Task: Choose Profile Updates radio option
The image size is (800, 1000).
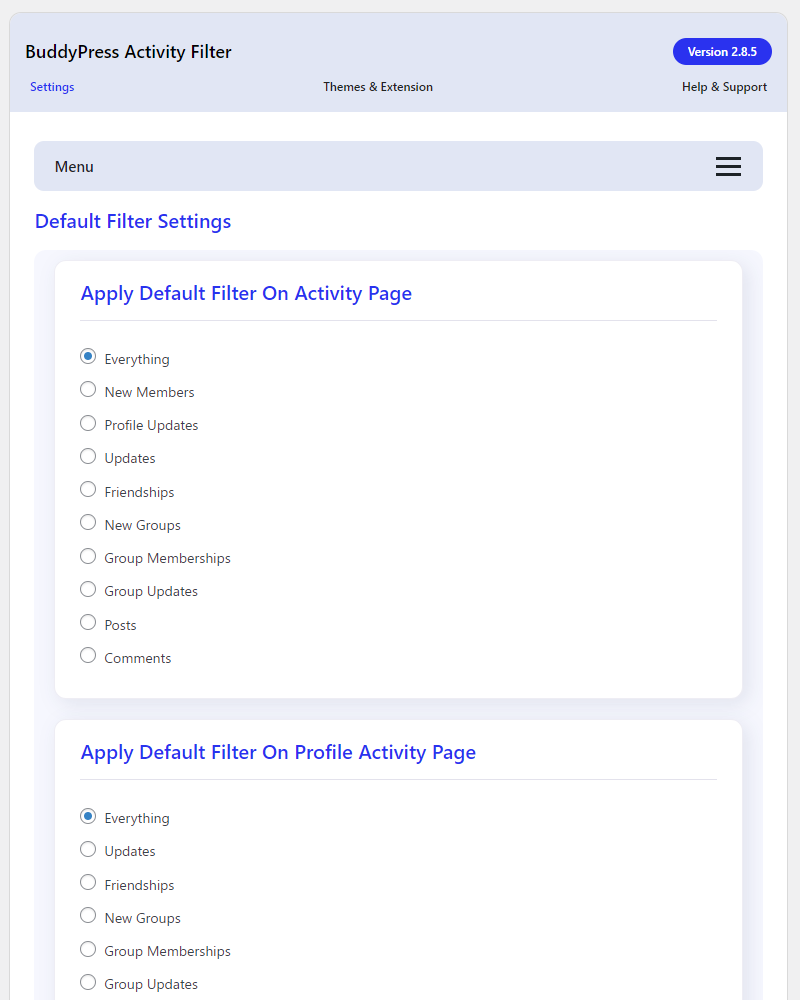Action: pos(88,423)
